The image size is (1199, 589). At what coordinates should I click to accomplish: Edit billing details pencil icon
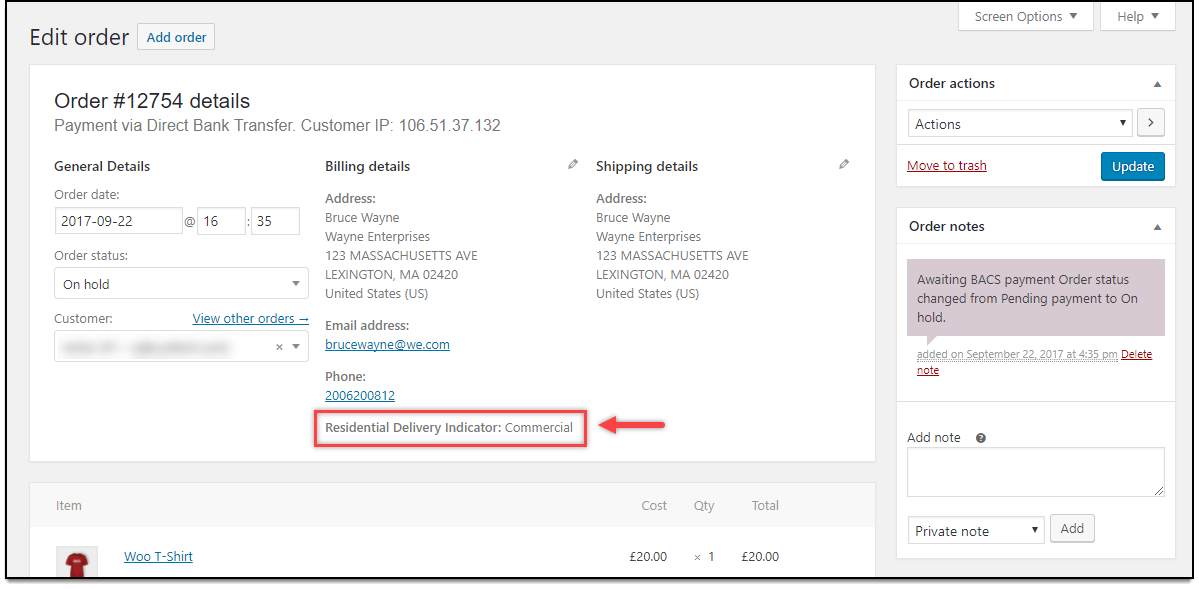(x=573, y=164)
